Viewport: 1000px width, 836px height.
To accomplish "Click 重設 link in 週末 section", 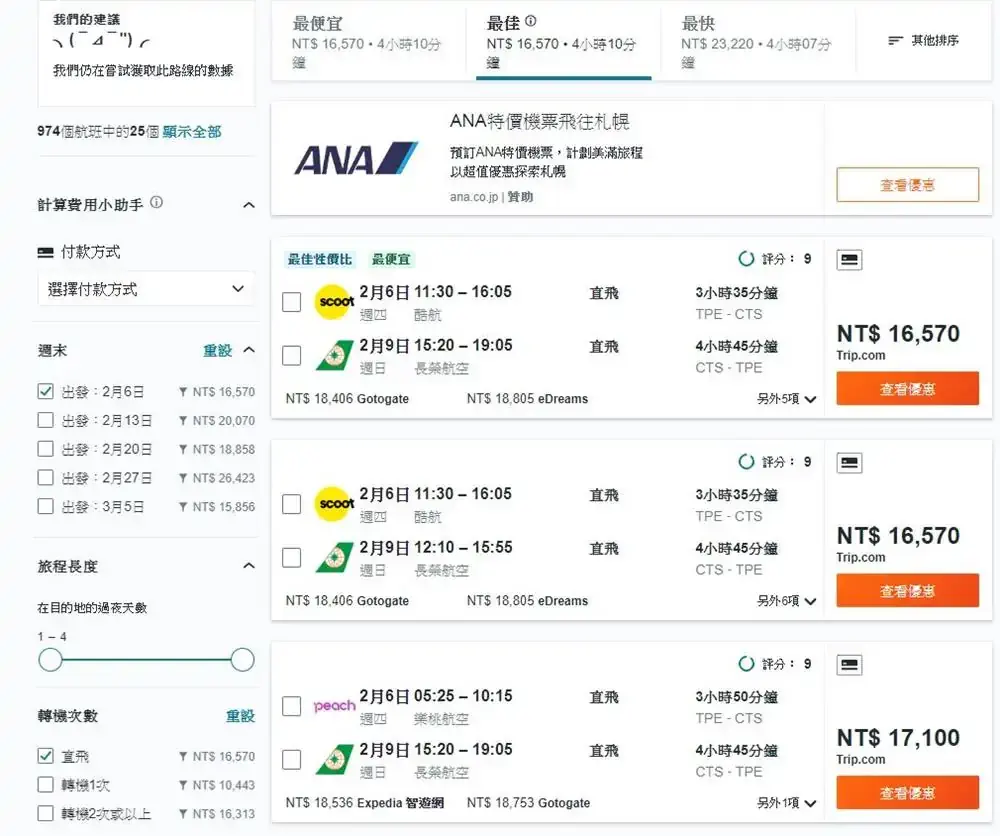I will pos(217,351).
